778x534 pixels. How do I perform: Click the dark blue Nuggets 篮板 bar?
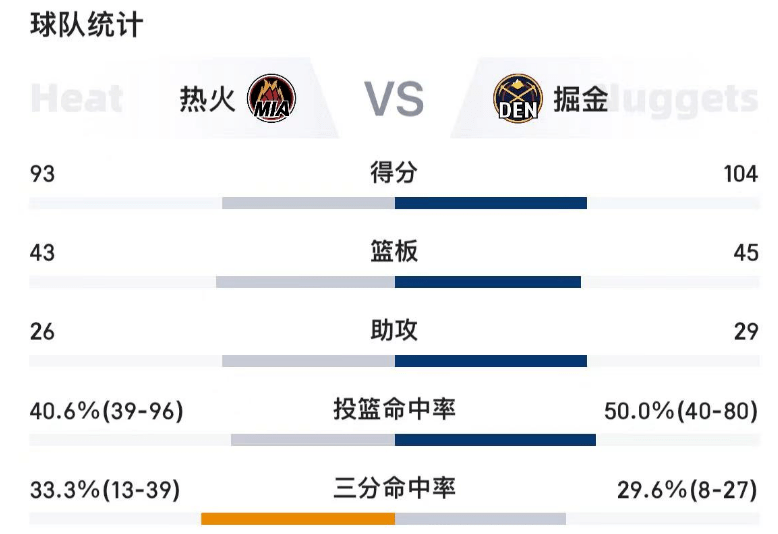488,282
